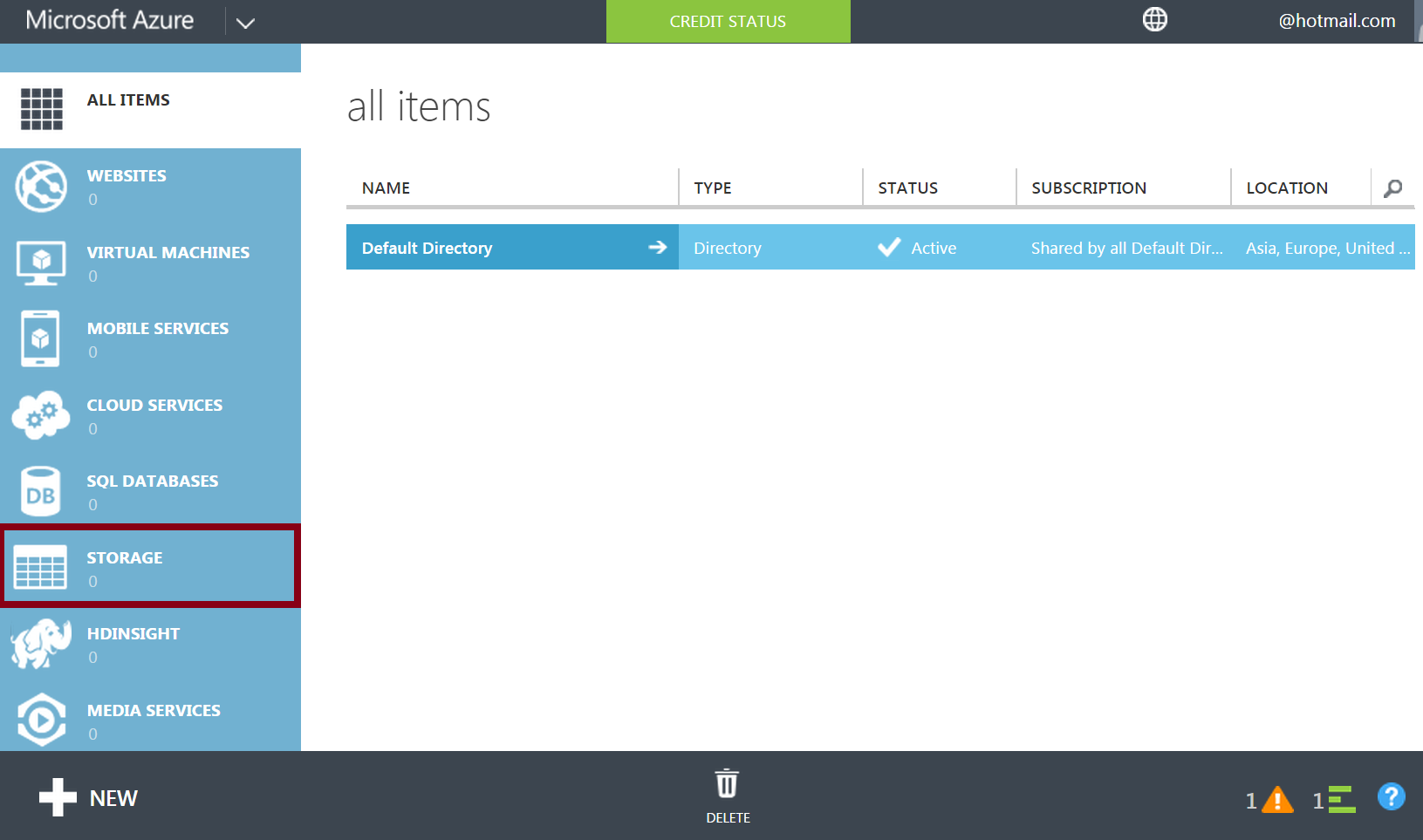Open the Mobile Services phone icon
The width and height of the screenshot is (1423, 840).
tap(41, 338)
